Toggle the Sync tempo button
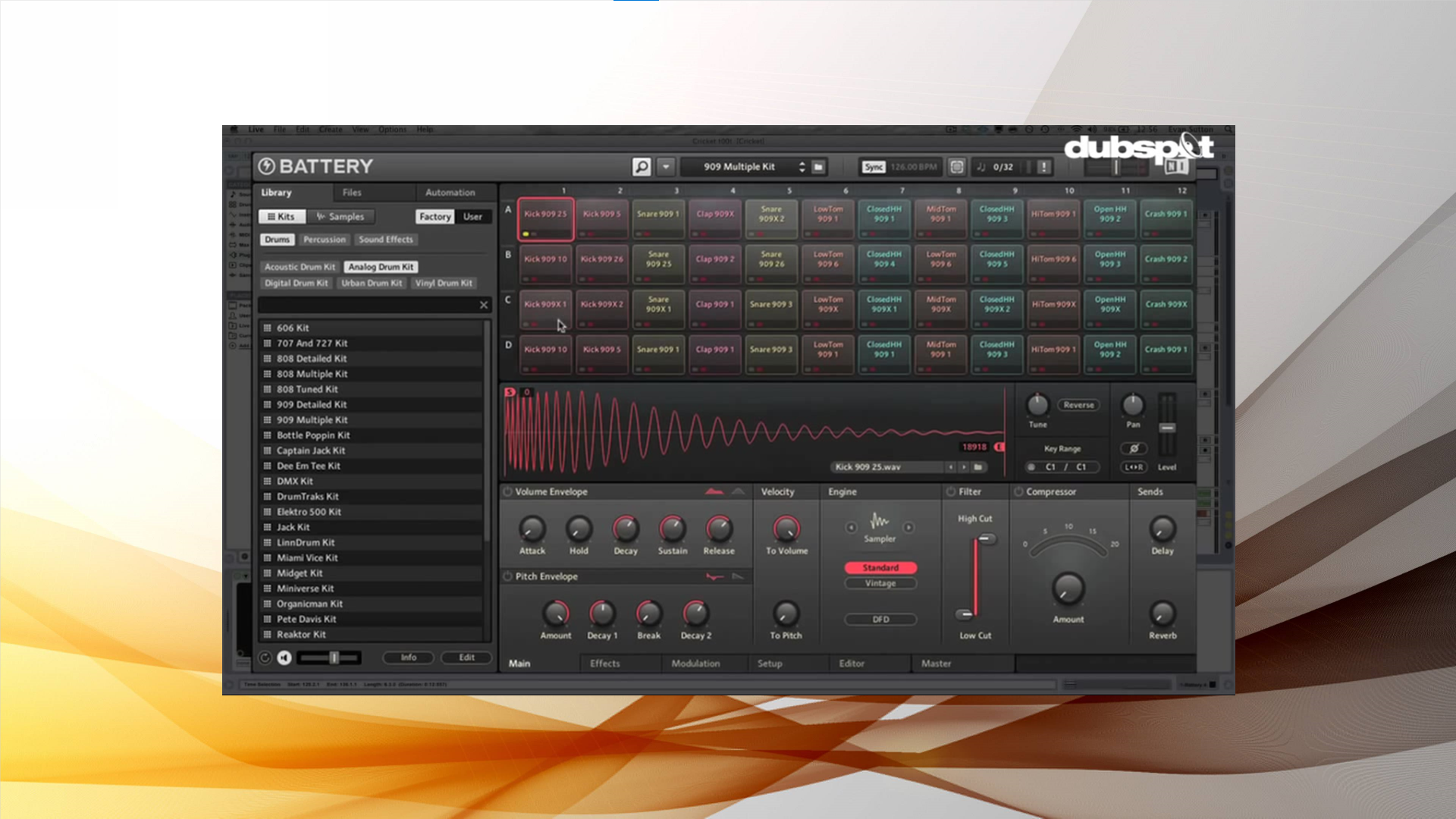Image resolution: width=1456 pixels, height=819 pixels. 874,167
